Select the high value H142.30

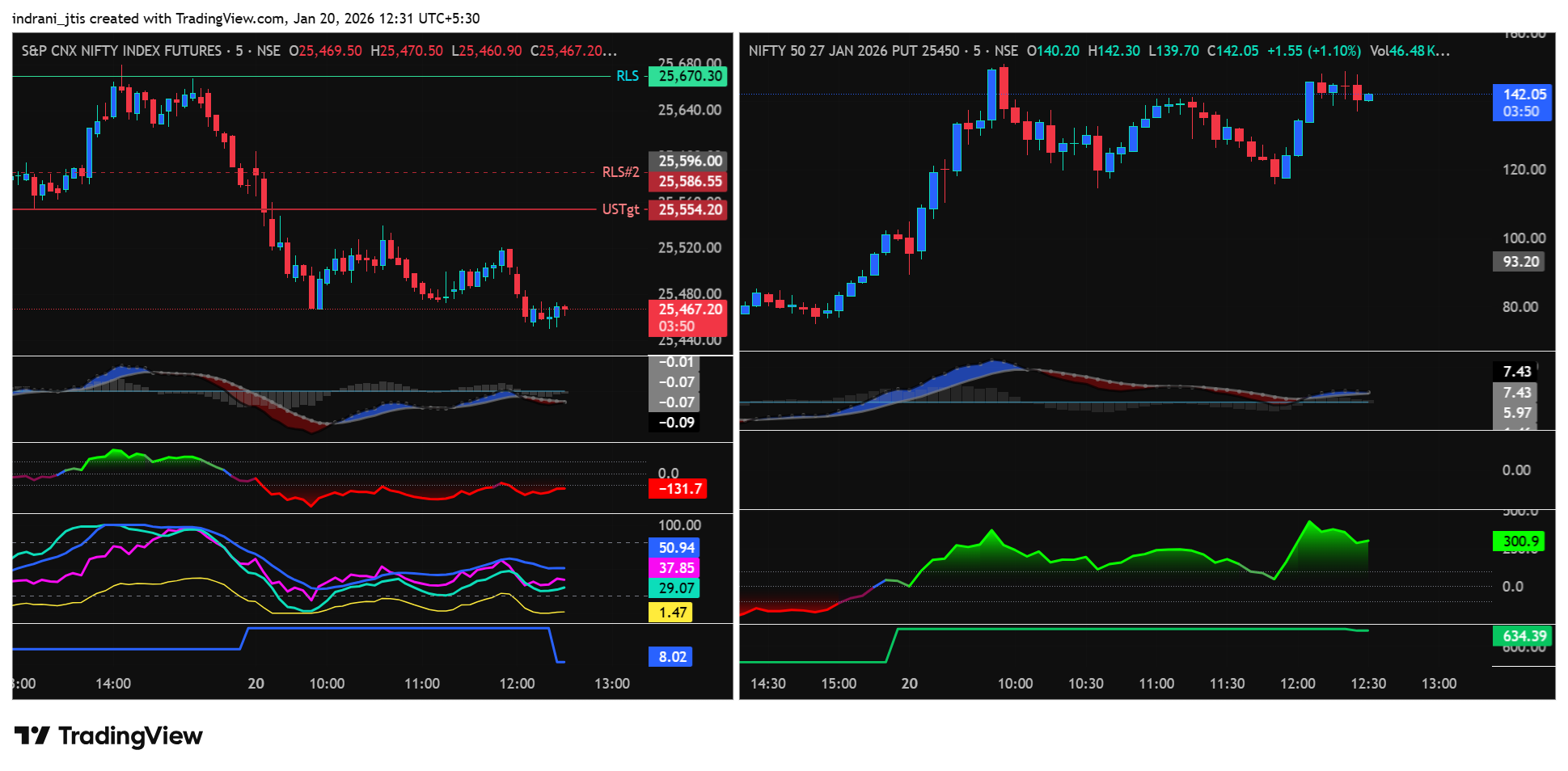click(1114, 51)
